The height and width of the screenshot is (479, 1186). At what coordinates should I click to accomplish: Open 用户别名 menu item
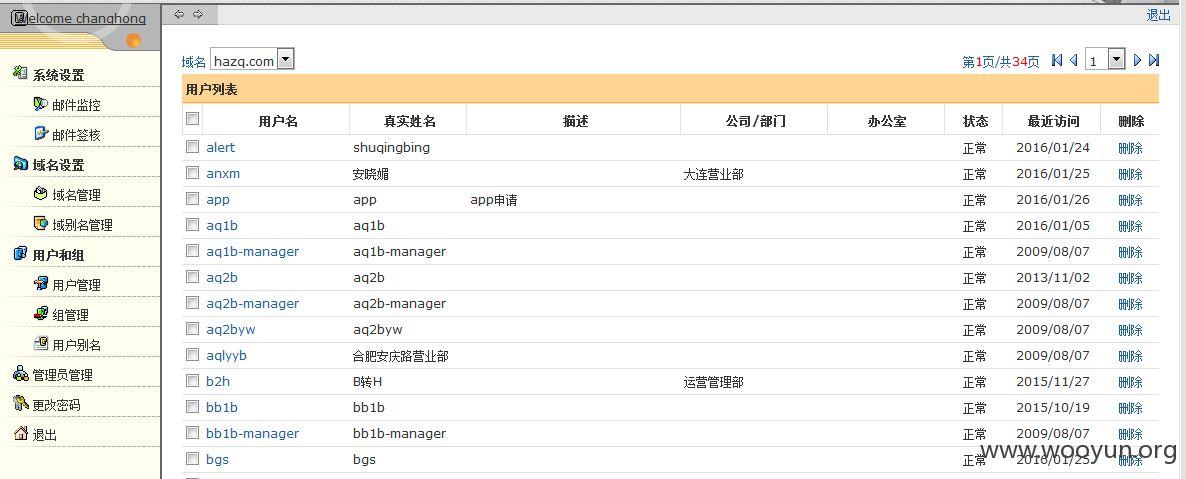coord(76,345)
